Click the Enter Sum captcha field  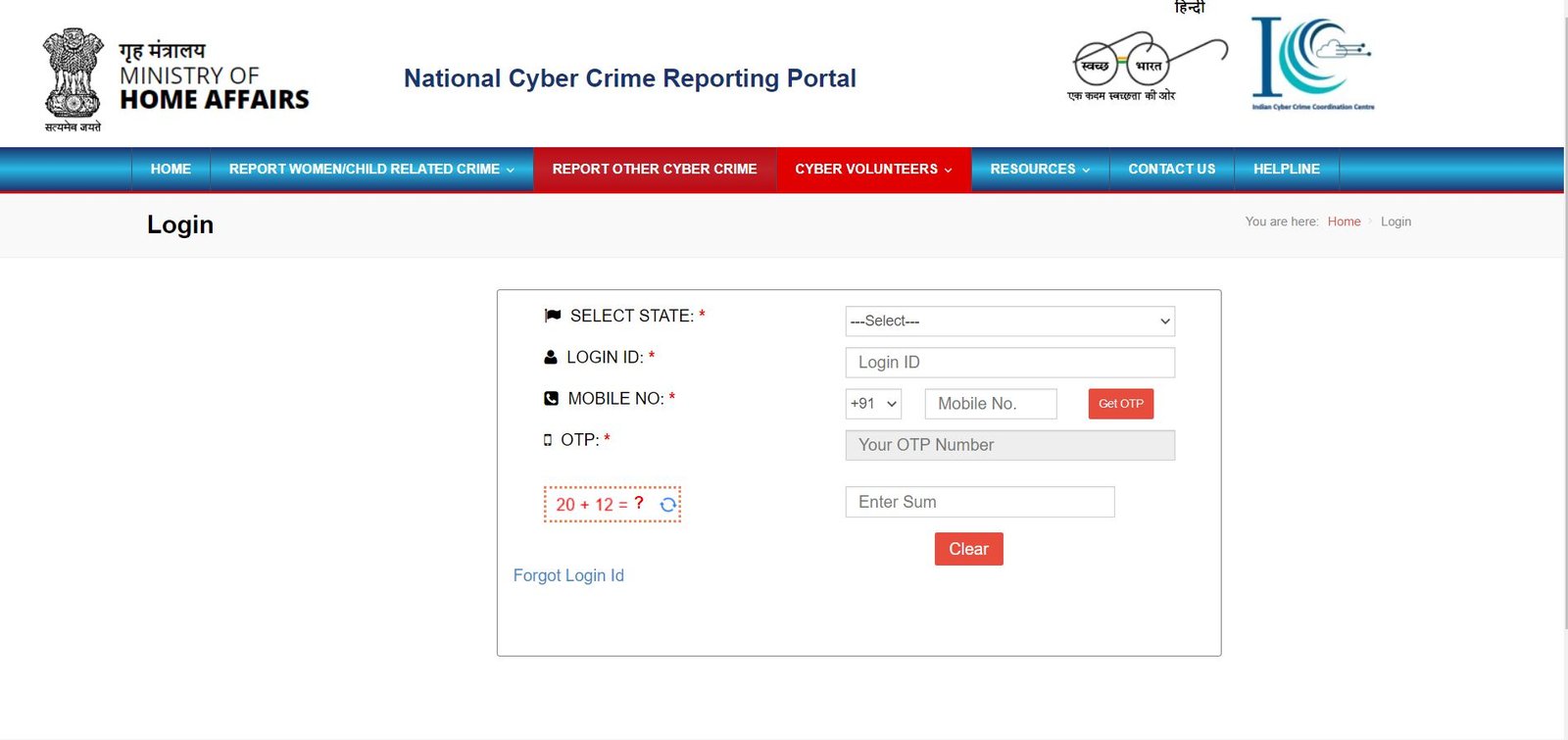979,502
